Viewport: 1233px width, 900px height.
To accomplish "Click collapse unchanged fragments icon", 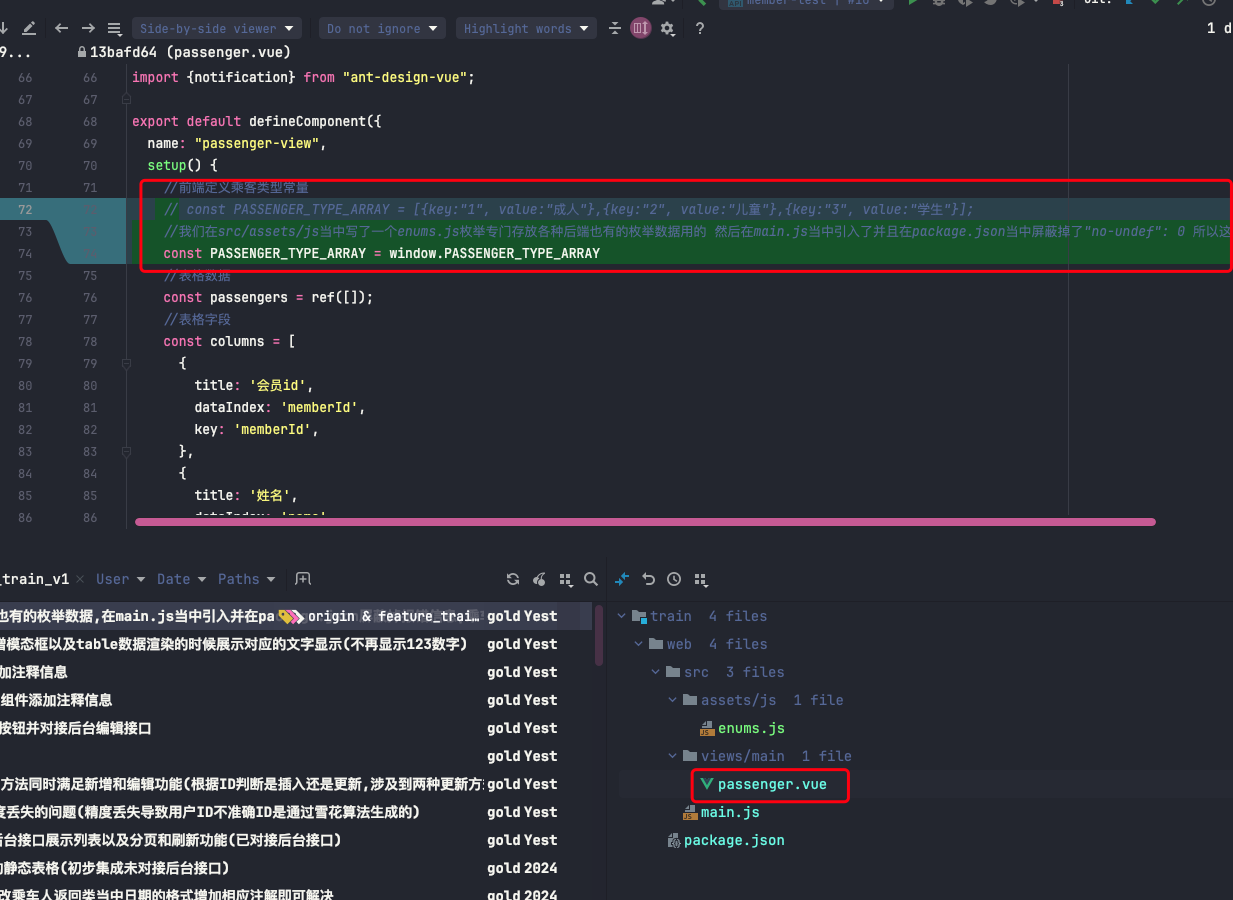I will coord(616,29).
